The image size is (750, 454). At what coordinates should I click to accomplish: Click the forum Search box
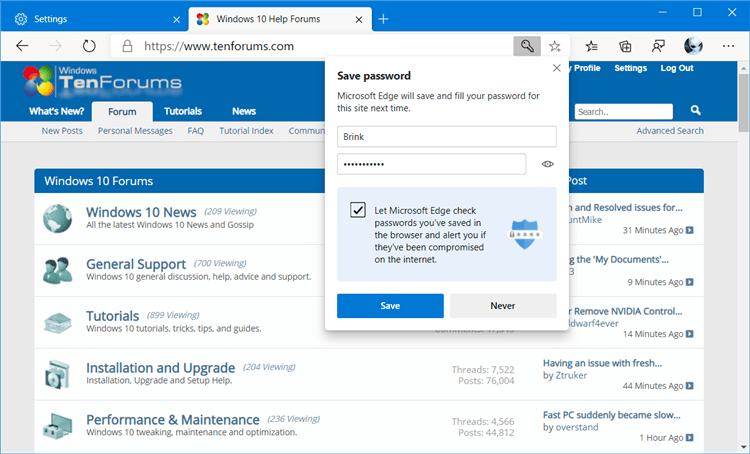(623, 111)
